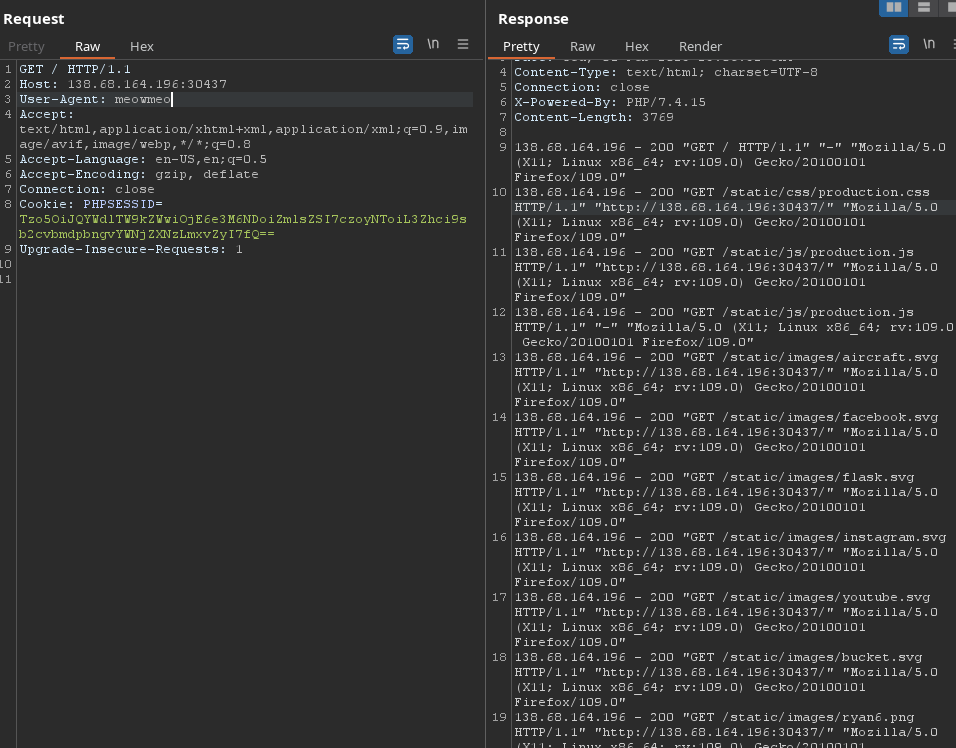The height and width of the screenshot is (748, 956).
Task: Click the response 'Connection: close' header
Action: pos(582,87)
